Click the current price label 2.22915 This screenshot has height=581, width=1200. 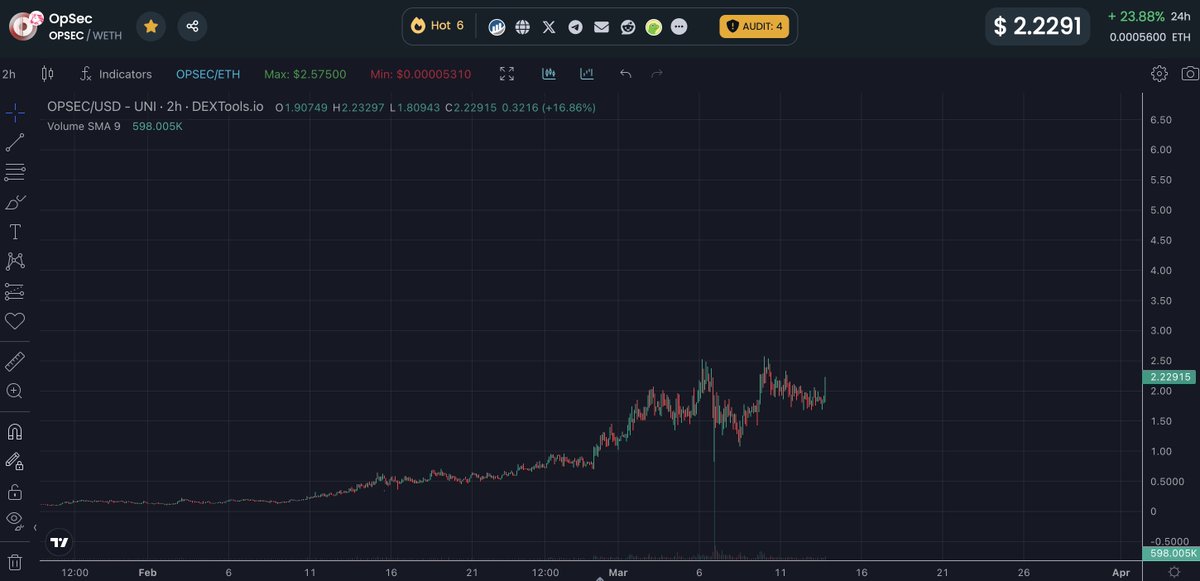click(1170, 377)
